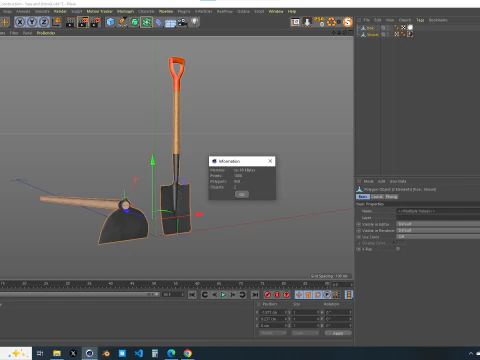
Task: Open the Pipeline menu
Action: pos(166,11)
